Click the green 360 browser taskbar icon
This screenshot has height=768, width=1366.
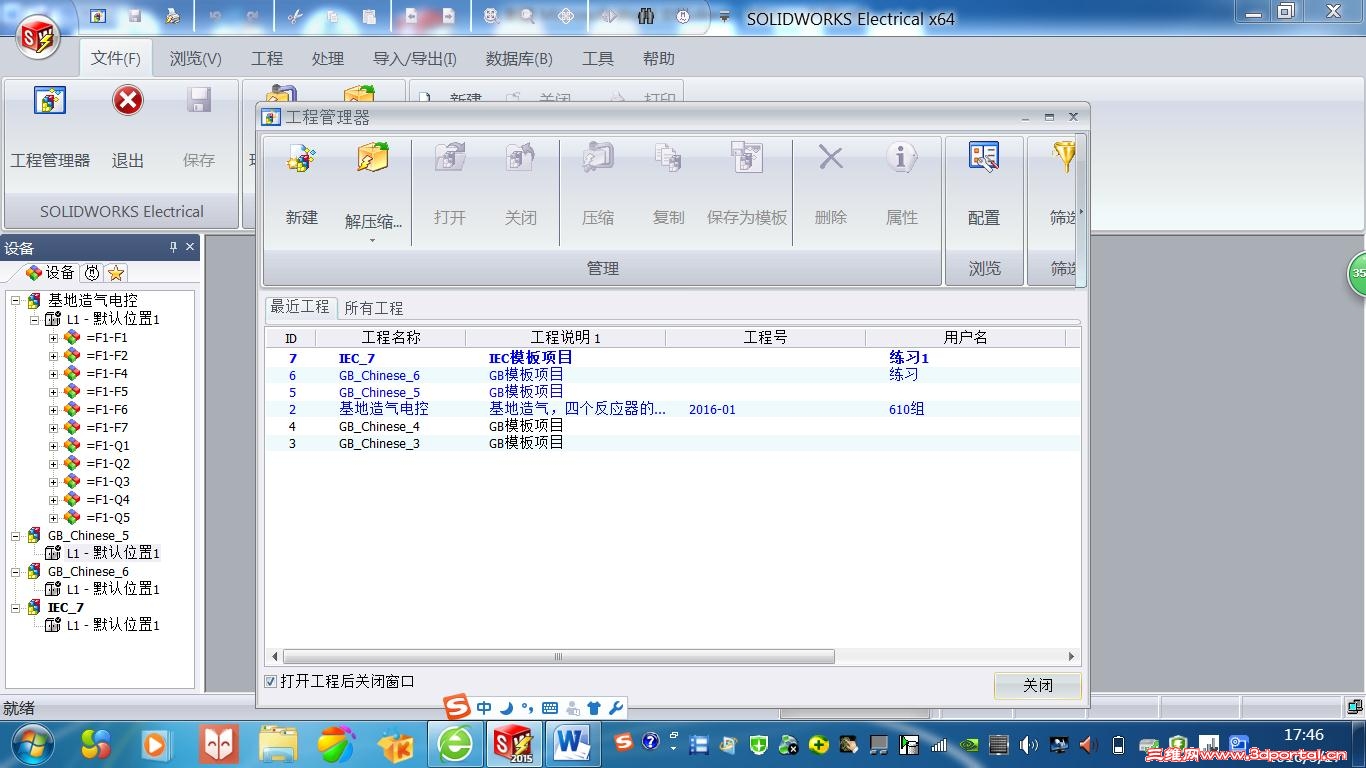(x=456, y=744)
